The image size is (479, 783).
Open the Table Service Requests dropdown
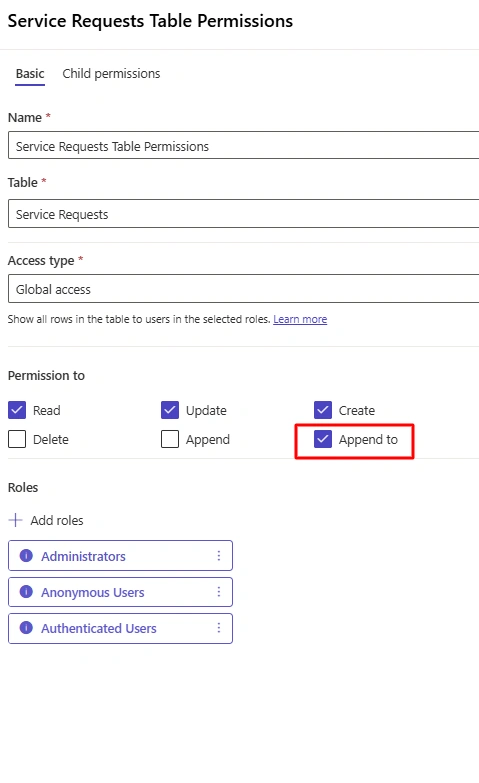click(244, 214)
